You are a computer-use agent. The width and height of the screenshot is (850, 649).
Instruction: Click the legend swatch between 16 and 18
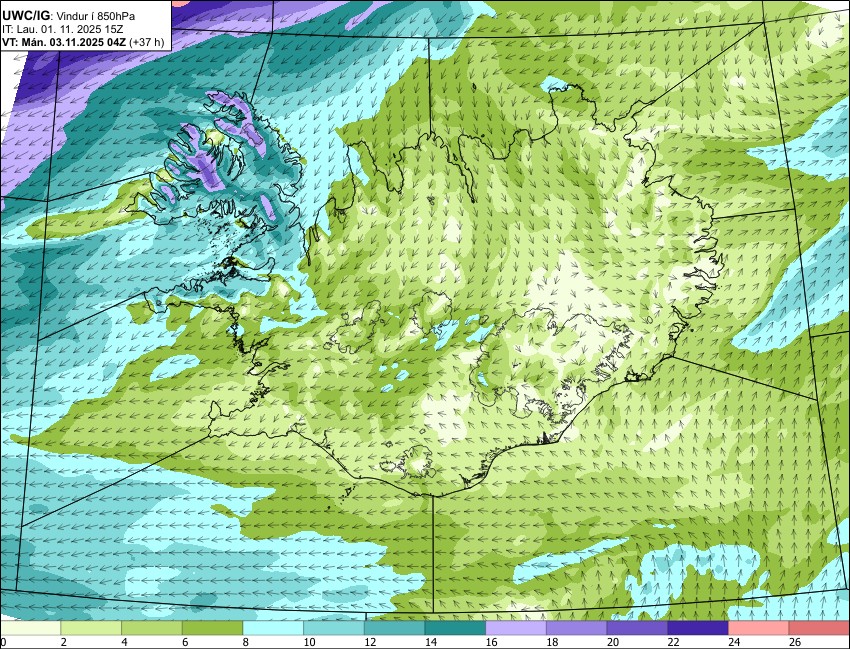tap(516, 628)
